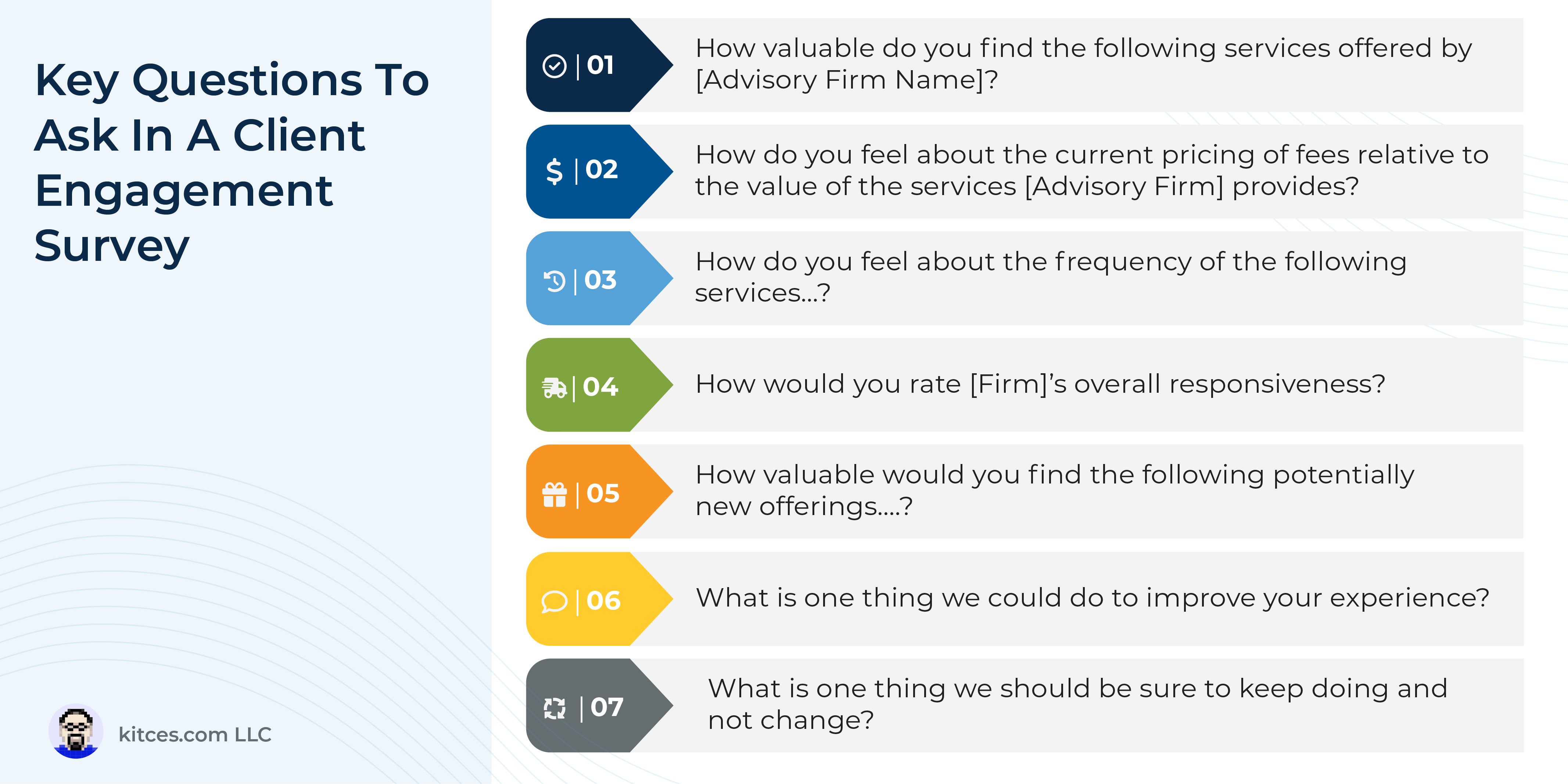Click the speech bubble icon beside 06

pyautogui.click(x=554, y=601)
